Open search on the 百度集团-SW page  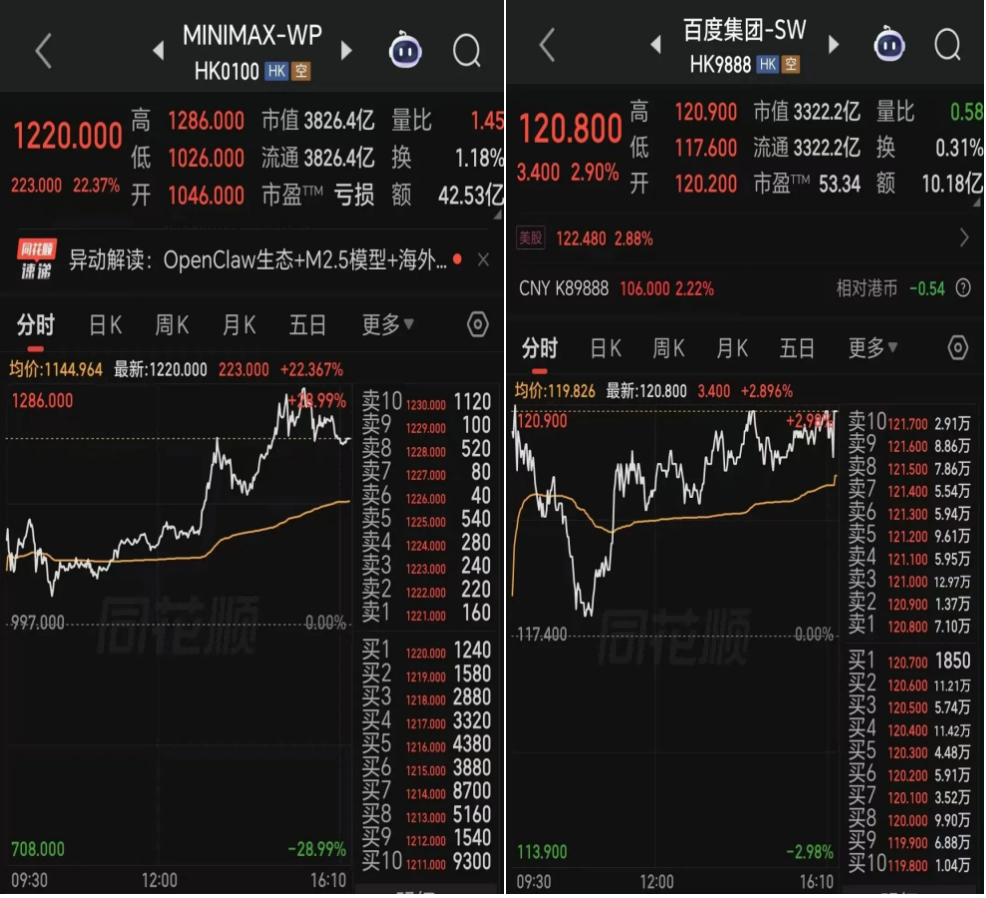click(947, 45)
